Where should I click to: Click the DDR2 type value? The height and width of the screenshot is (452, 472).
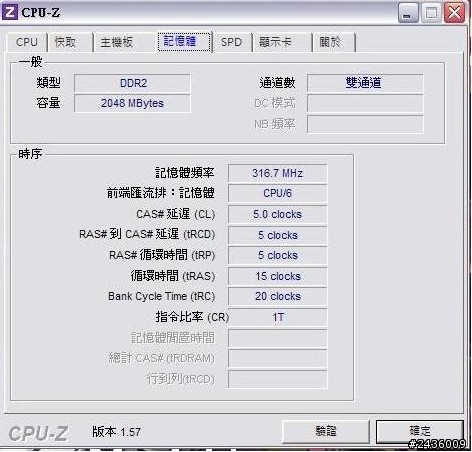[132, 83]
